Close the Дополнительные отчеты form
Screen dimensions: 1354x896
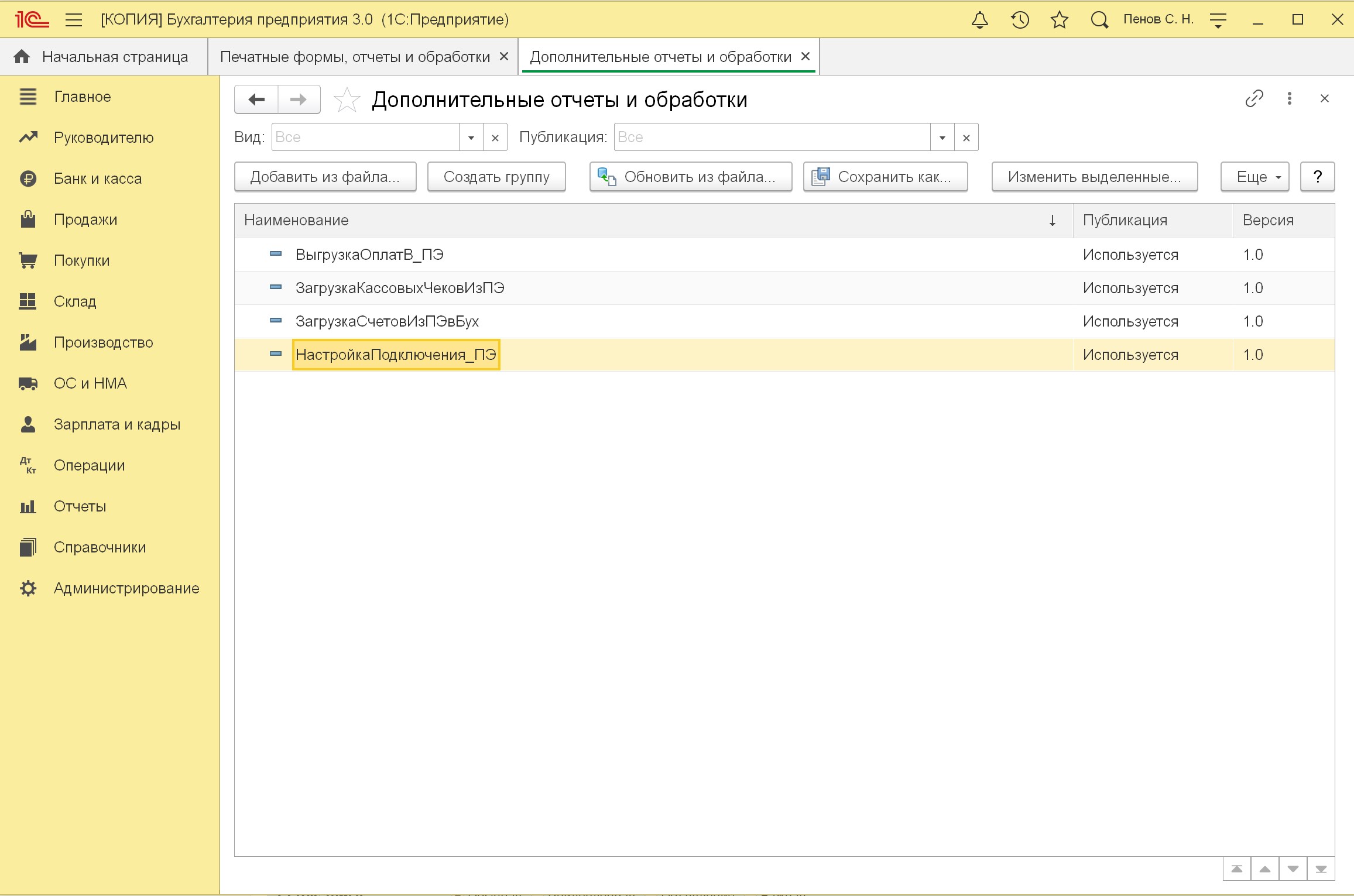click(1325, 98)
